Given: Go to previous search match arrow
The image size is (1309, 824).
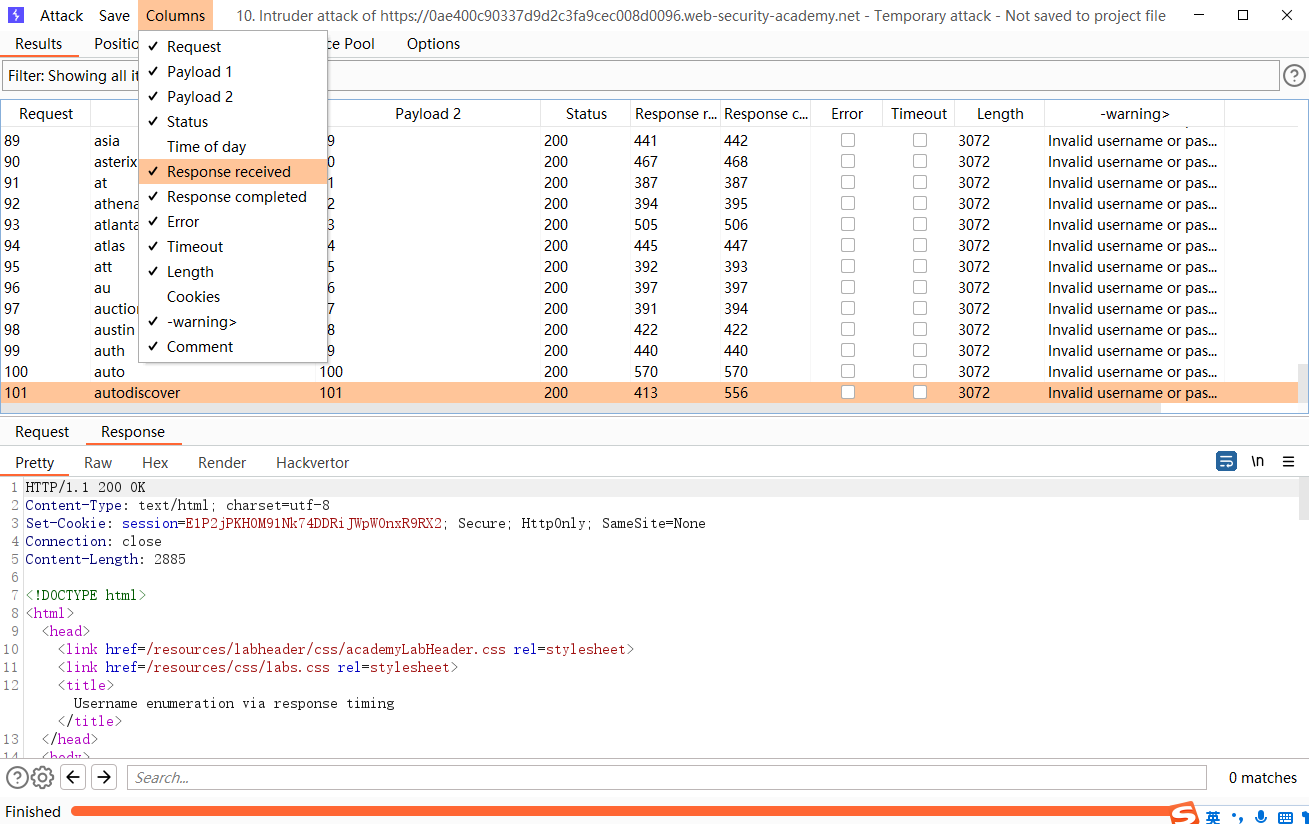Looking at the screenshot, I should (x=73, y=777).
